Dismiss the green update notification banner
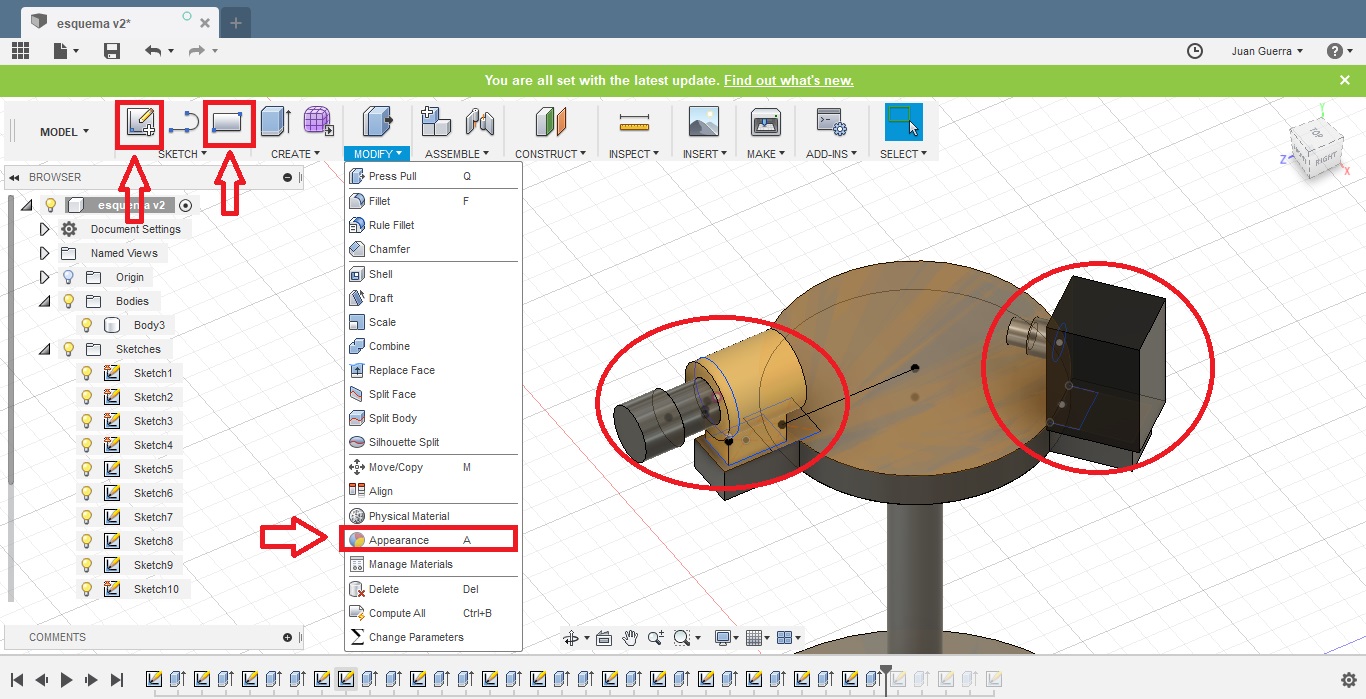The height and width of the screenshot is (699, 1366). coord(1345,80)
